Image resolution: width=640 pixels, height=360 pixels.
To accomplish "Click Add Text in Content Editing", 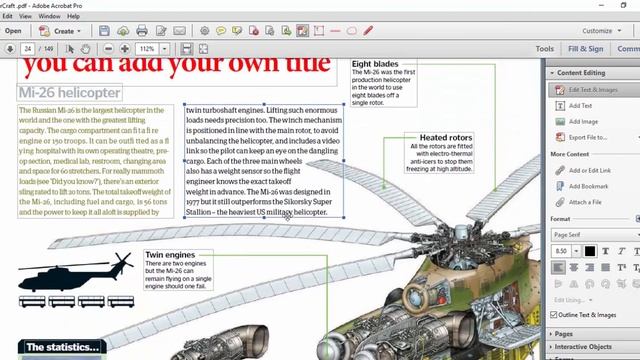I will (573, 106).
